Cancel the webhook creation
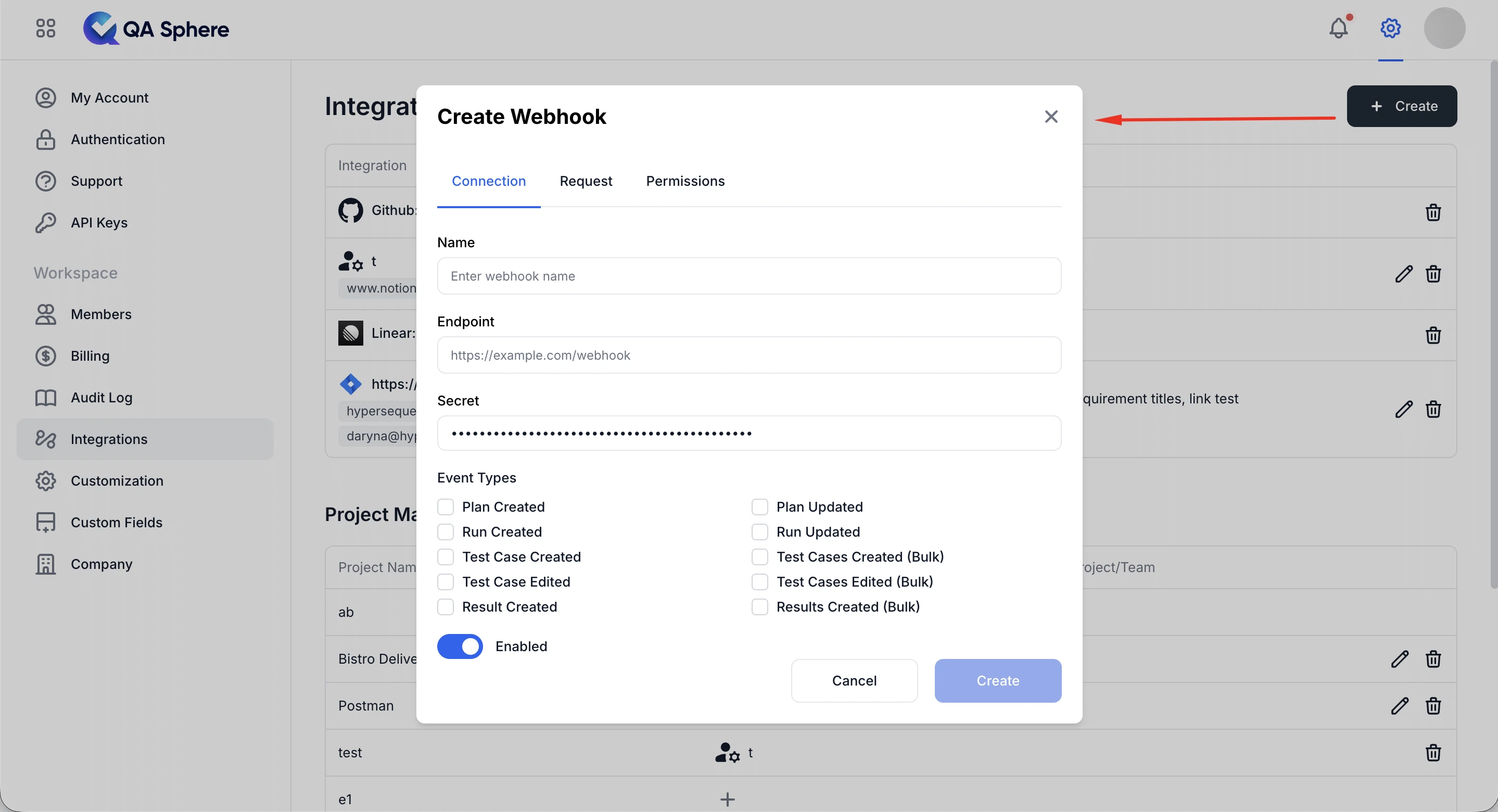Image resolution: width=1498 pixels, height=812 pixels. tap(854, 680)
